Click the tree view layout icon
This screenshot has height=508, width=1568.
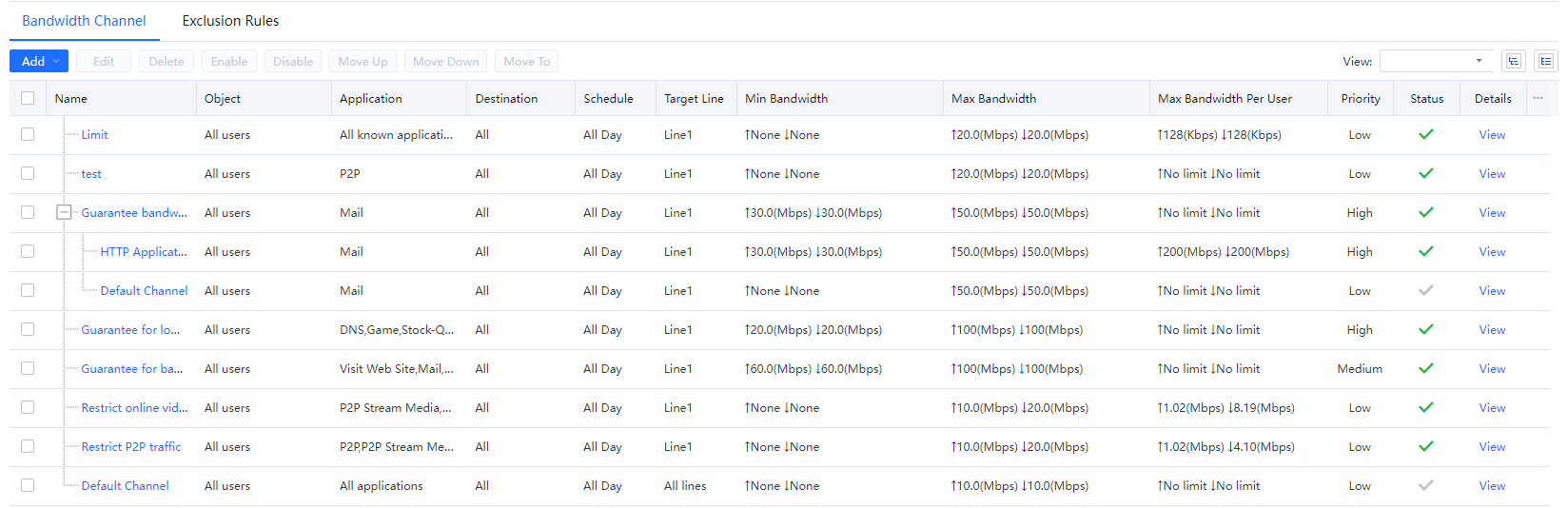tap(1513, 61)
